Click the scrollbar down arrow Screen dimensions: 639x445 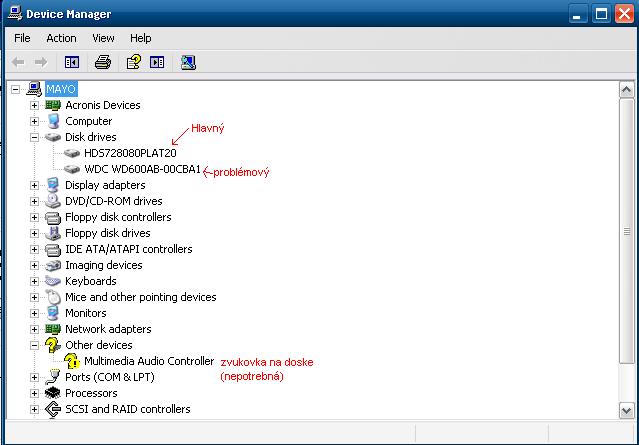(626, 410)
